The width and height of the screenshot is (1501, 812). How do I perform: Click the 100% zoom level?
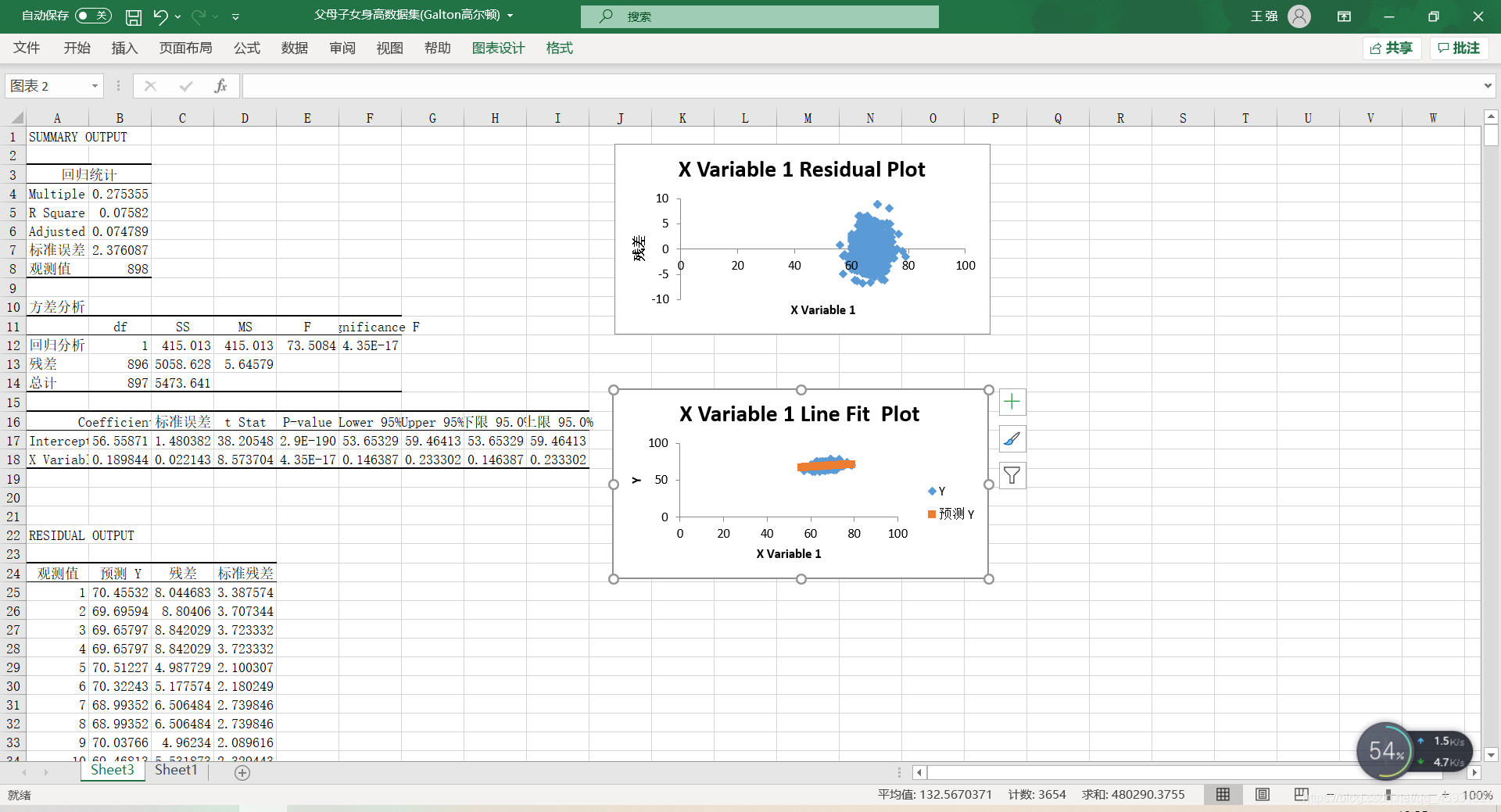[x=1477, y=795]
